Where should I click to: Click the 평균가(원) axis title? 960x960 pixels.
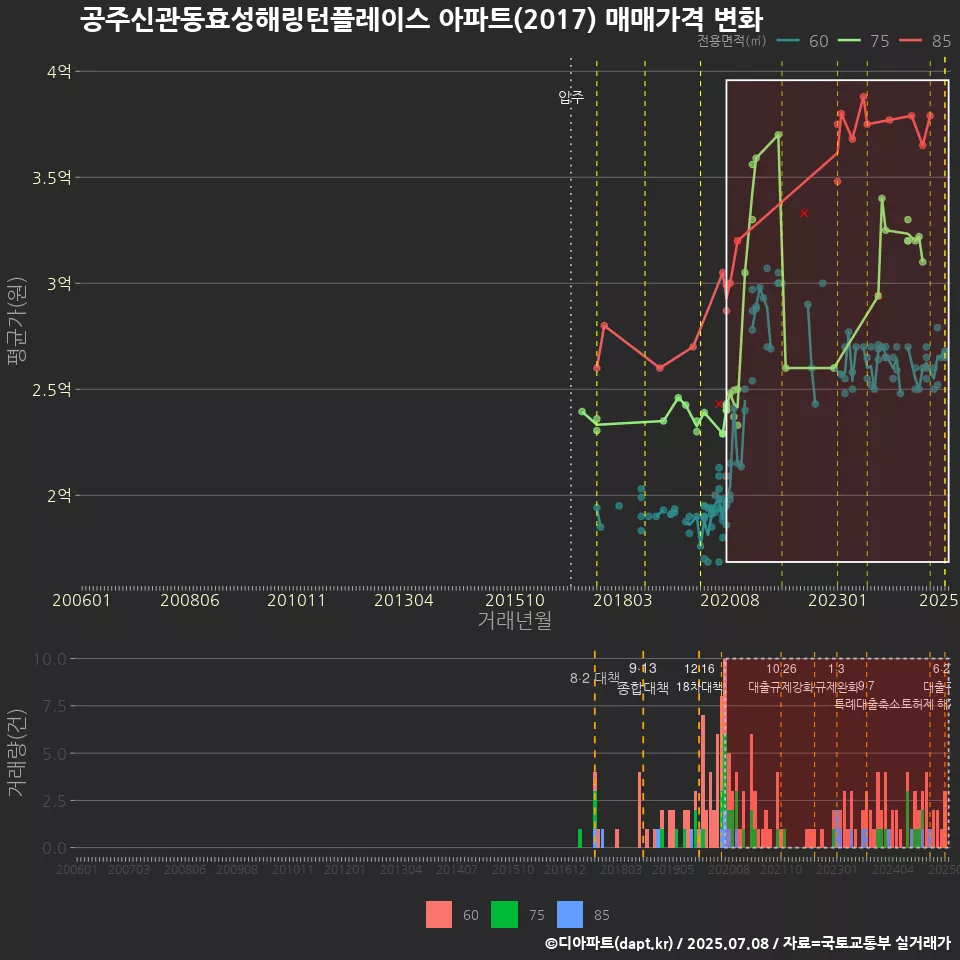[x=17, y=321]
